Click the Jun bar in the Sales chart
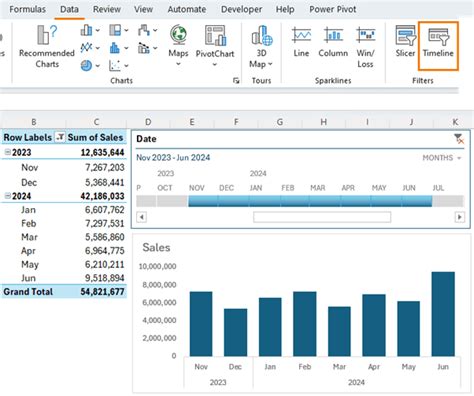Viewport: 474px width, 396px height. pos(443,314)
